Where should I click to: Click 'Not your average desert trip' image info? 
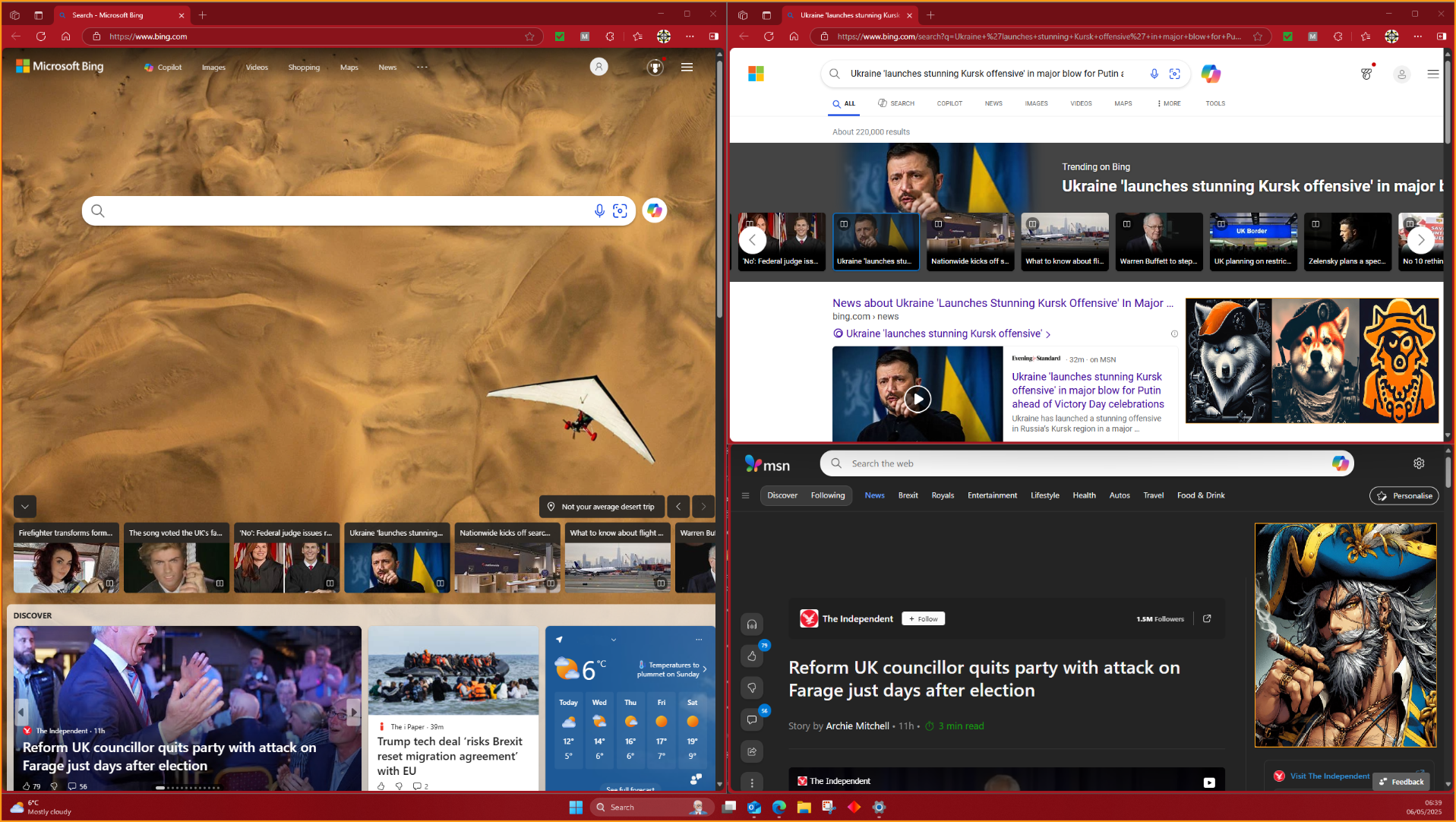tap(602, 507)
